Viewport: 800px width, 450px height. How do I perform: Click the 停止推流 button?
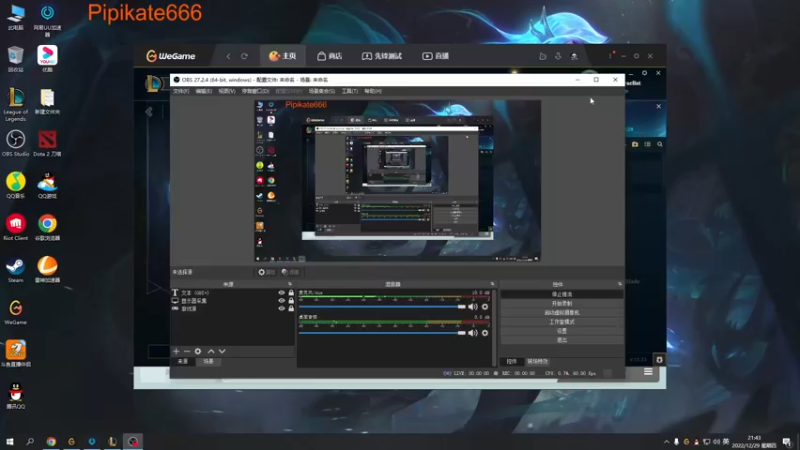562,294
